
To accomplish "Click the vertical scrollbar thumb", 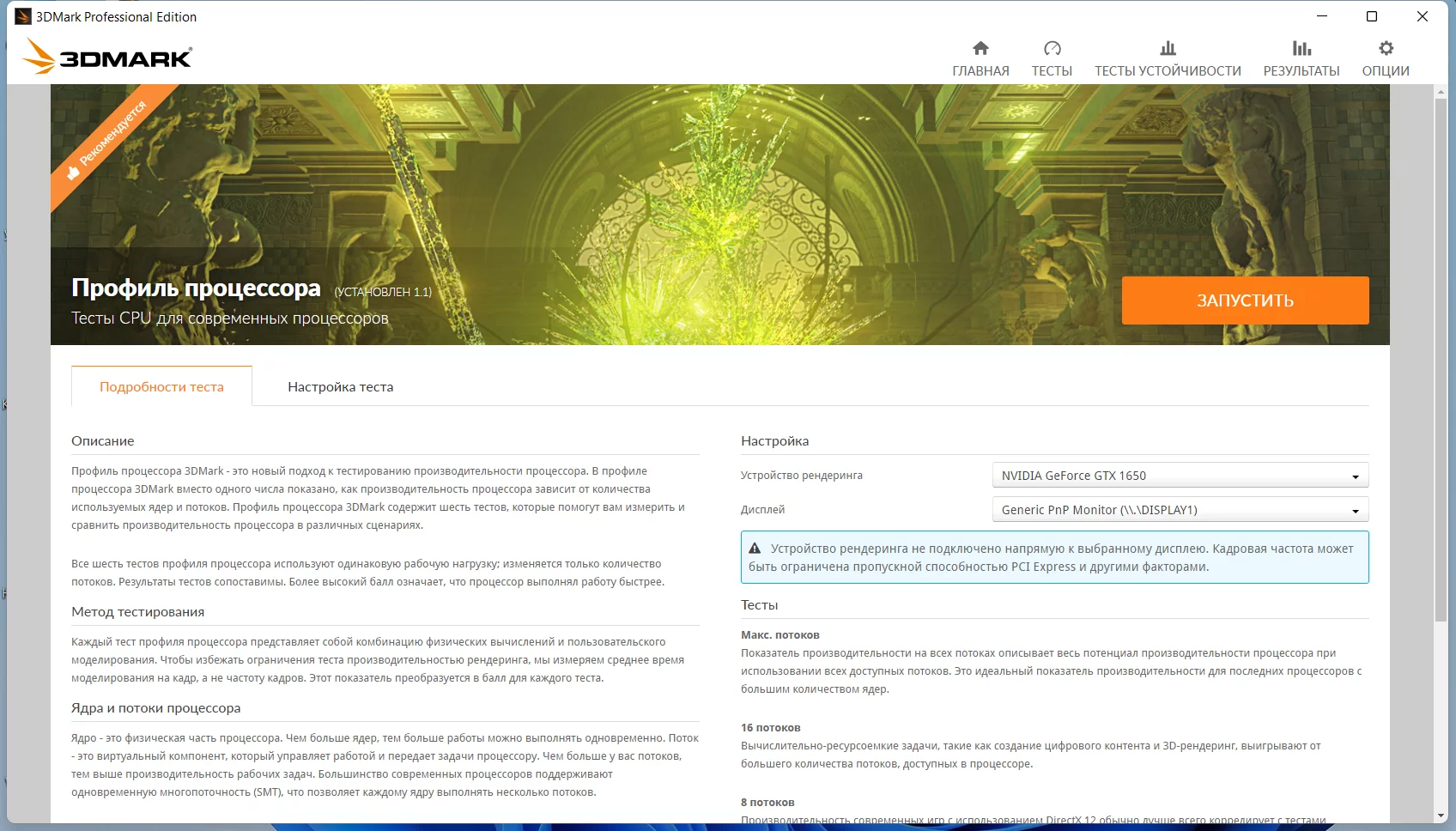I will pos(1441,361).
